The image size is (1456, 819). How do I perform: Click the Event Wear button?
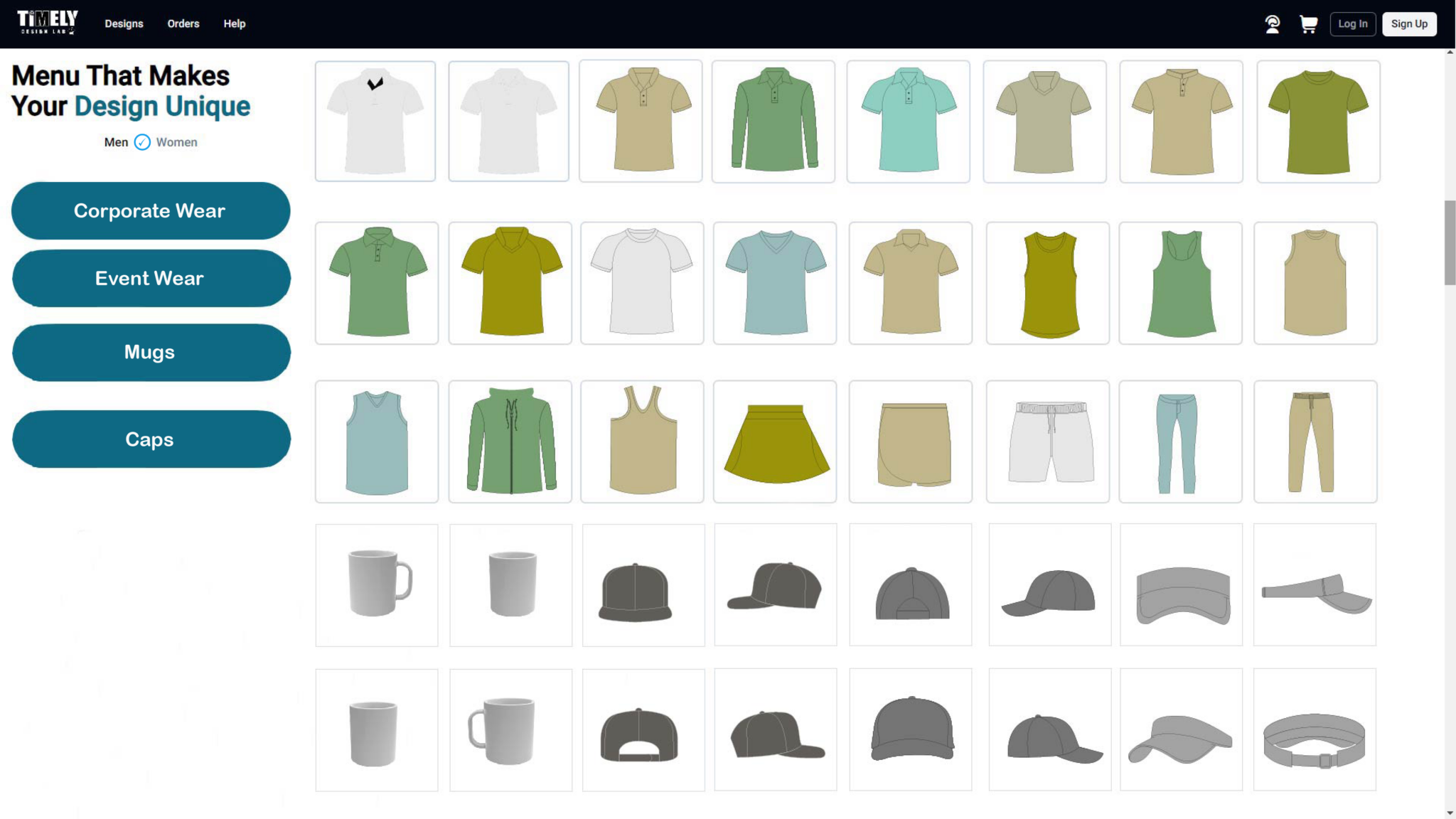click(150, 278)
